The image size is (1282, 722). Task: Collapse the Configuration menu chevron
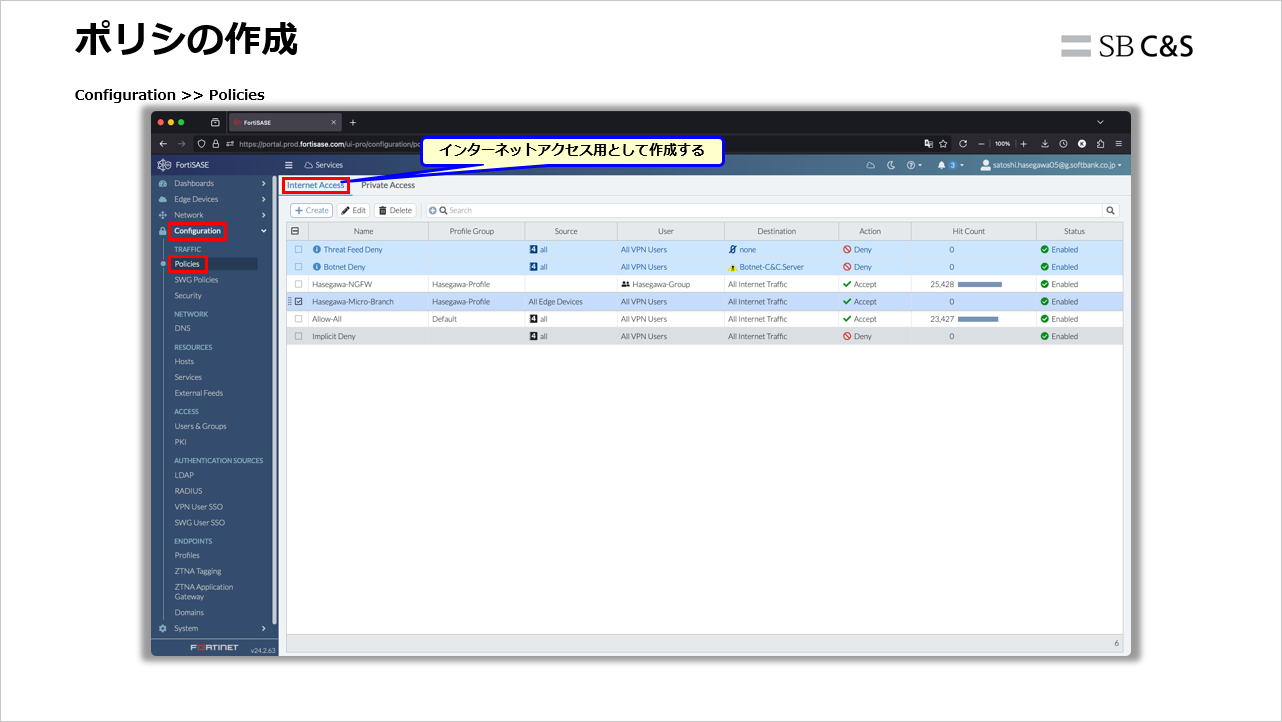point(264,231)
